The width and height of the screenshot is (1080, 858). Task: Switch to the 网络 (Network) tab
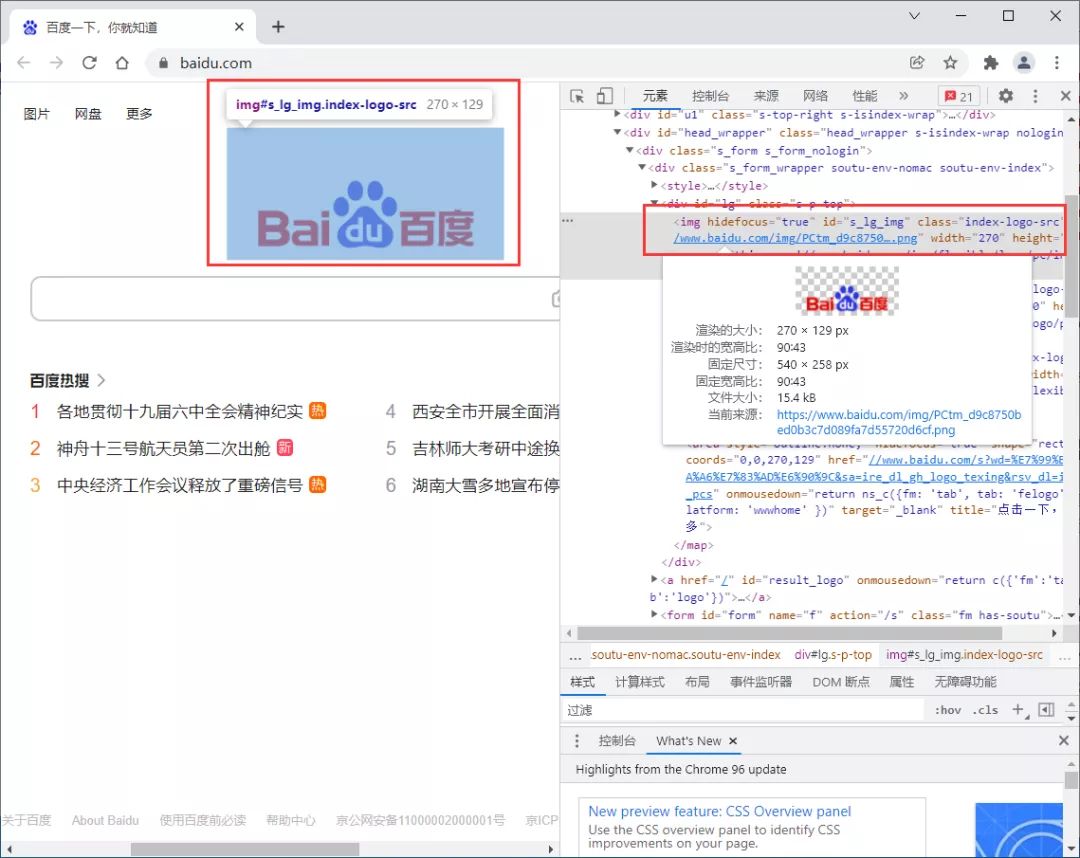(x=815, y=96)
